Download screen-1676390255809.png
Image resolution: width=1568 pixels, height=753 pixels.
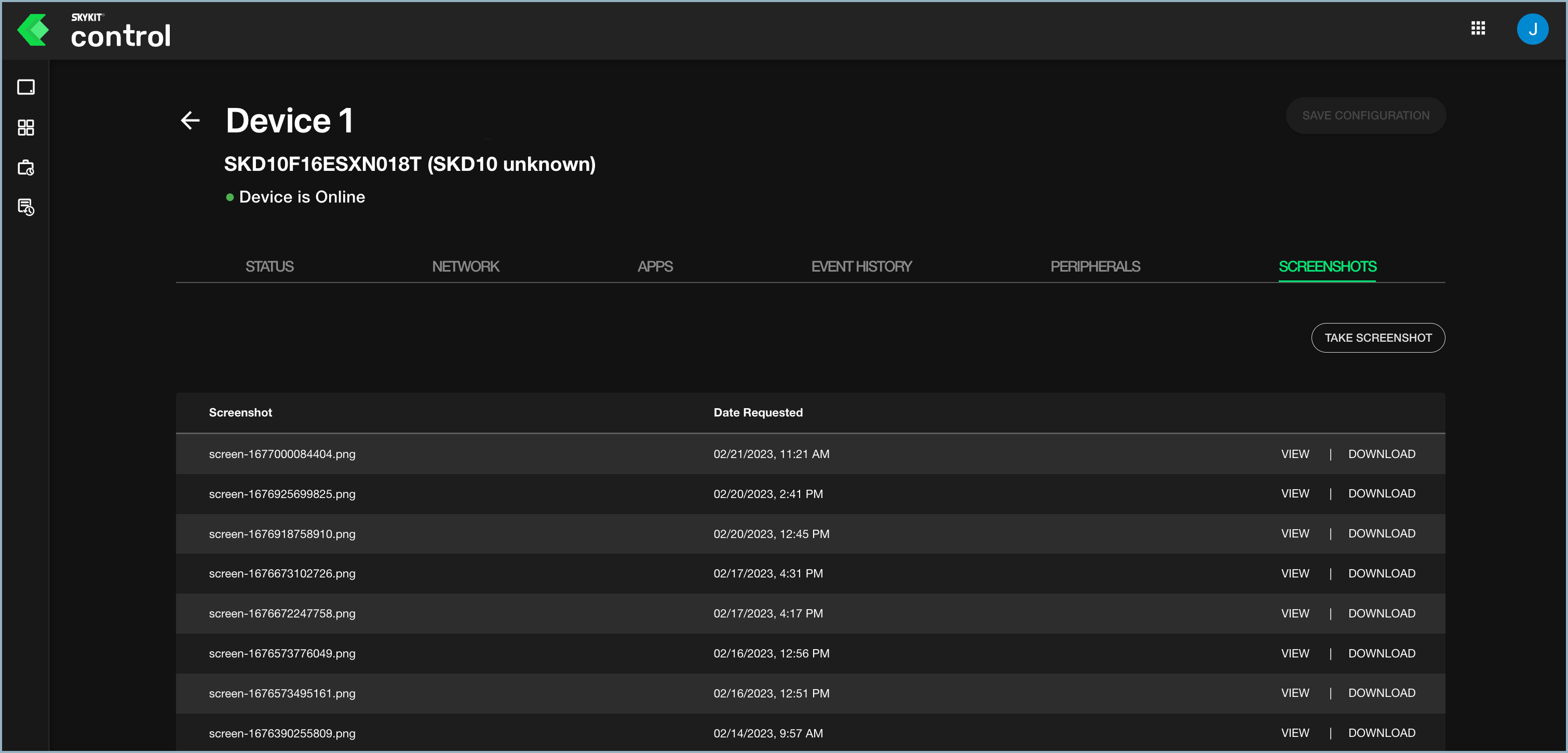click(1381, 733)
